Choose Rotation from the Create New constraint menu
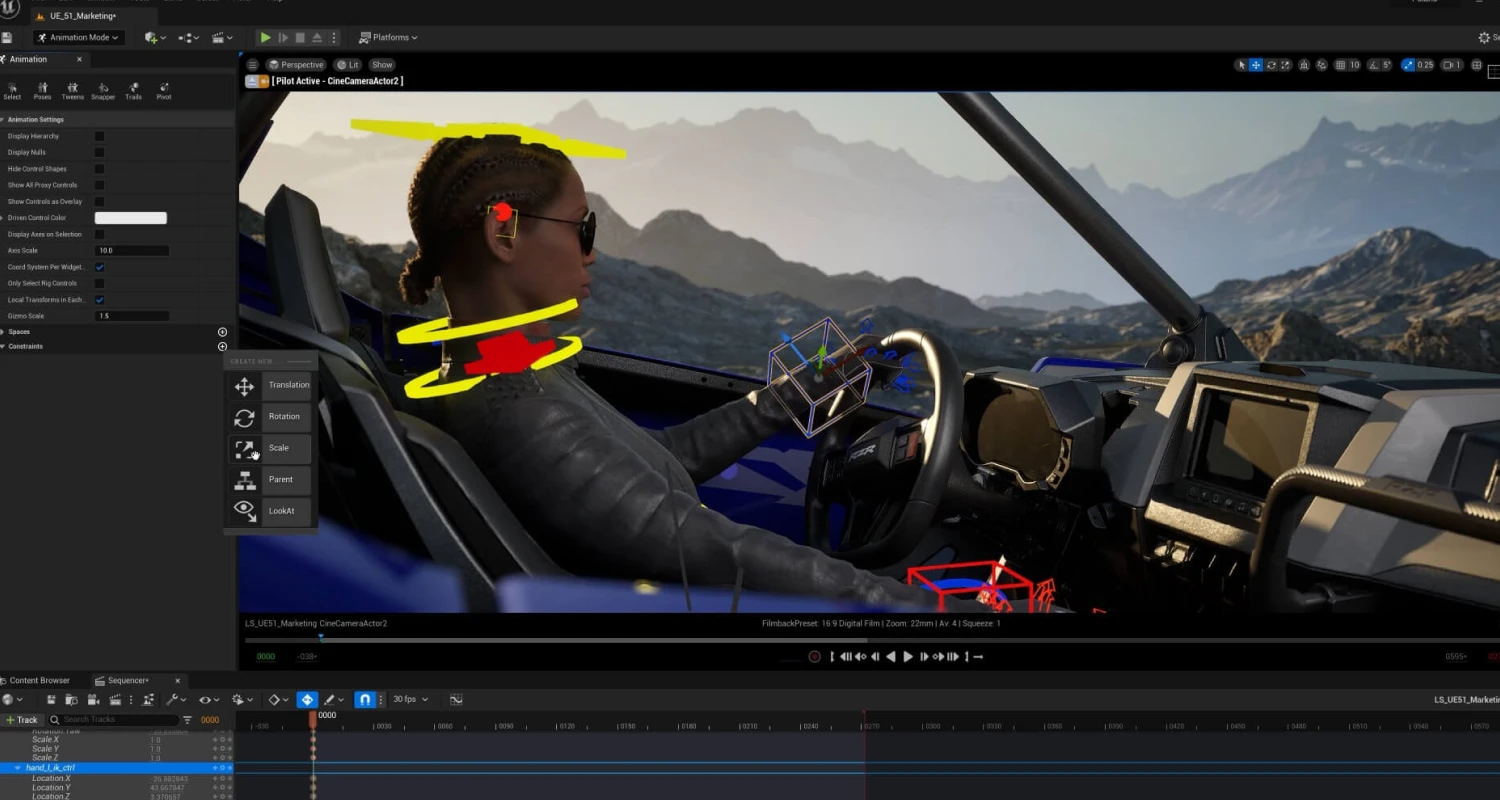The image size is (1500, 800). click(x=283, y=416)
